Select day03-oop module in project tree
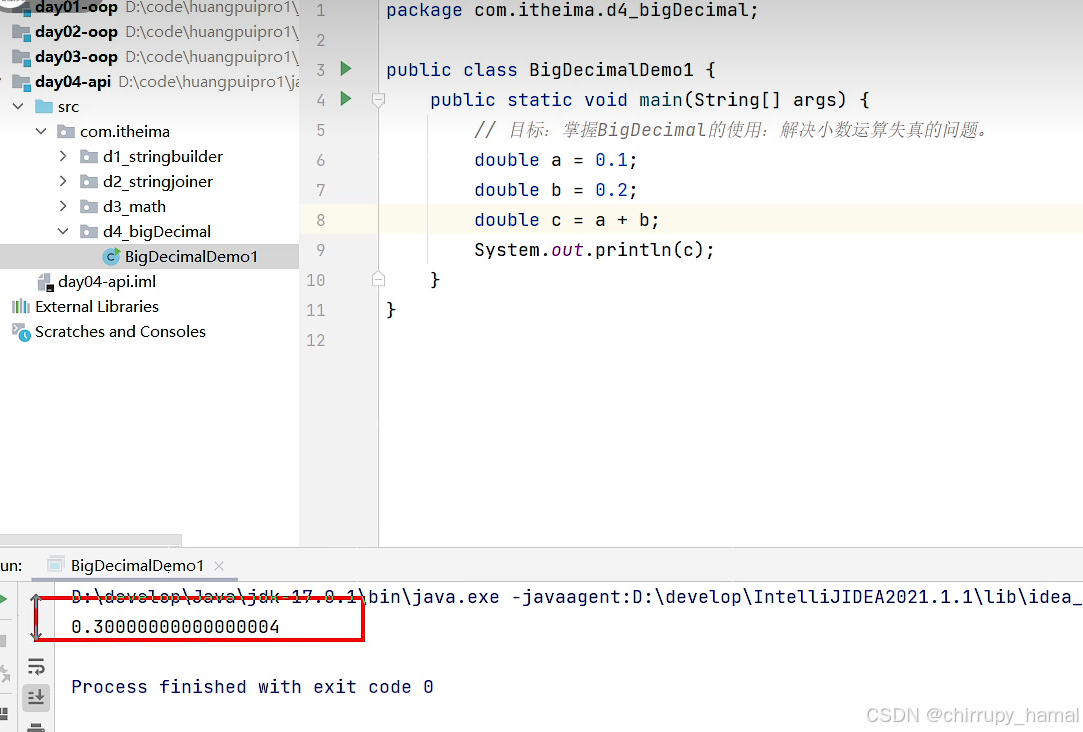Screen dimensions: 1083x732 click(76, 57)
